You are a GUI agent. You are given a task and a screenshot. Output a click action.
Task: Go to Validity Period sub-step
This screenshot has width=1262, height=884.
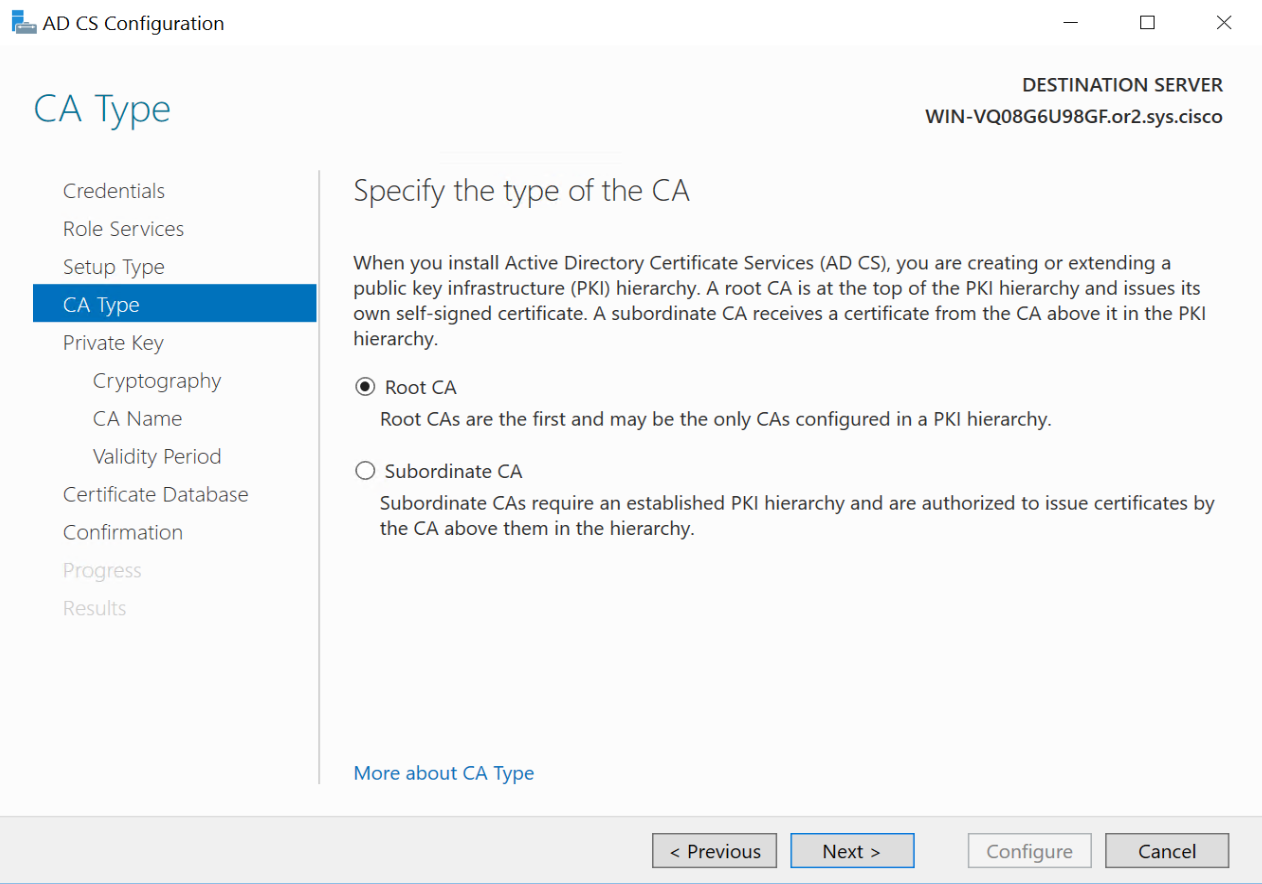pos(157,457)
